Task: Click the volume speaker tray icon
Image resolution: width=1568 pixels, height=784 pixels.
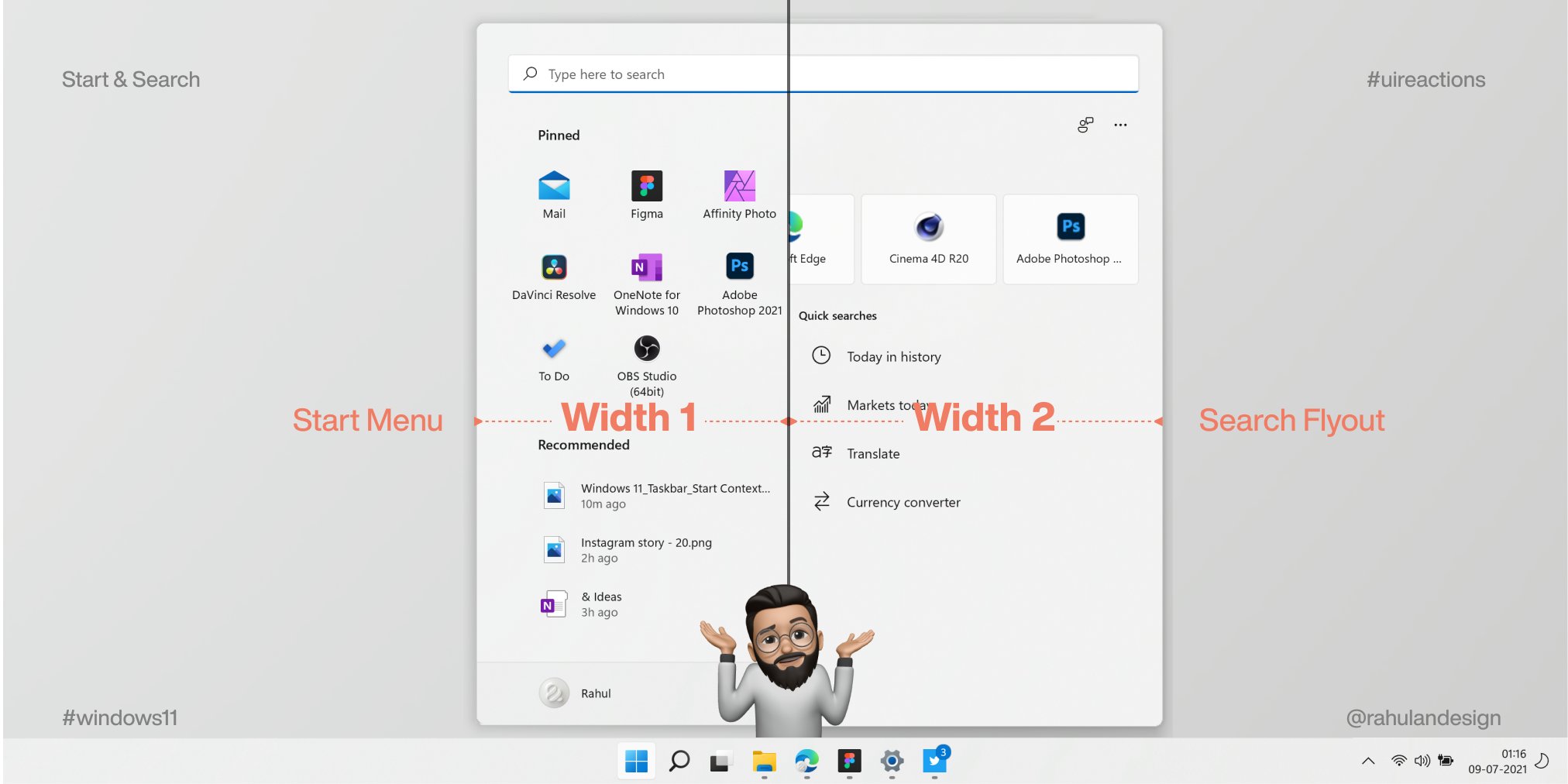Action: point(1422,761)
